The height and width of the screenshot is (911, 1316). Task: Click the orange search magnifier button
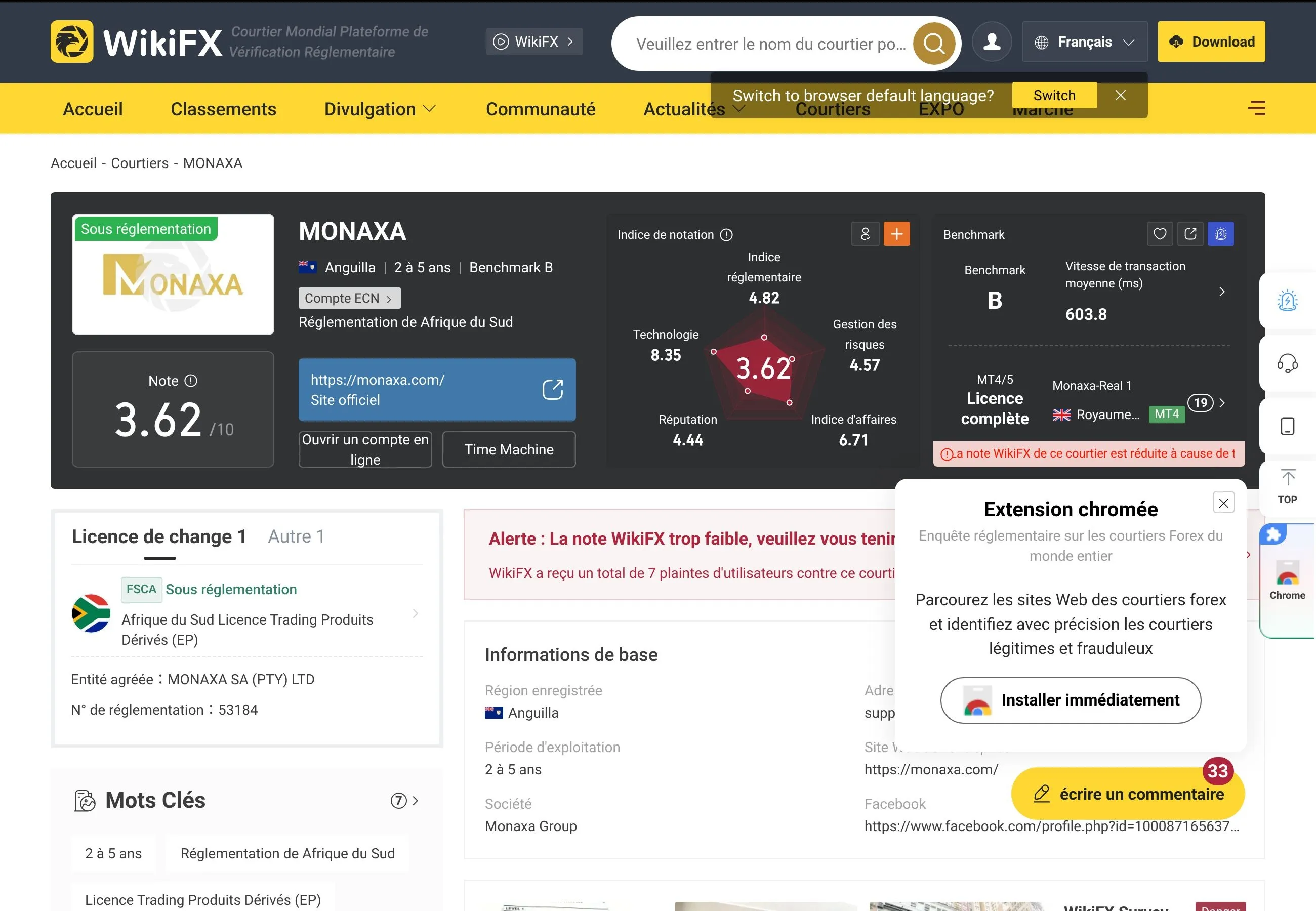934,43
